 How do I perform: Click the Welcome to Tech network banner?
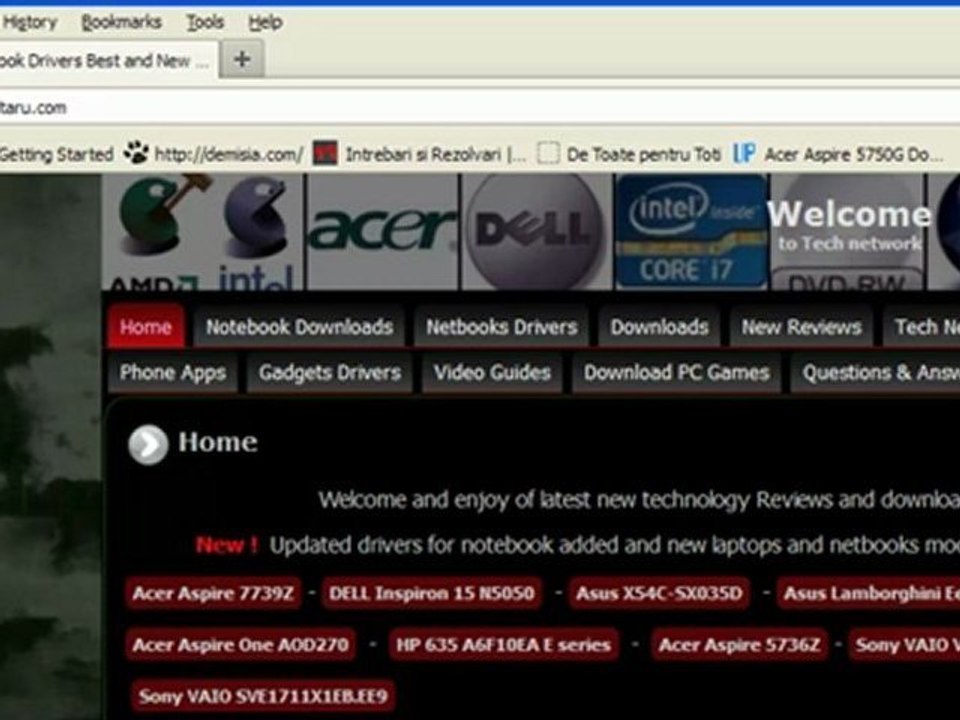point(849,231)
